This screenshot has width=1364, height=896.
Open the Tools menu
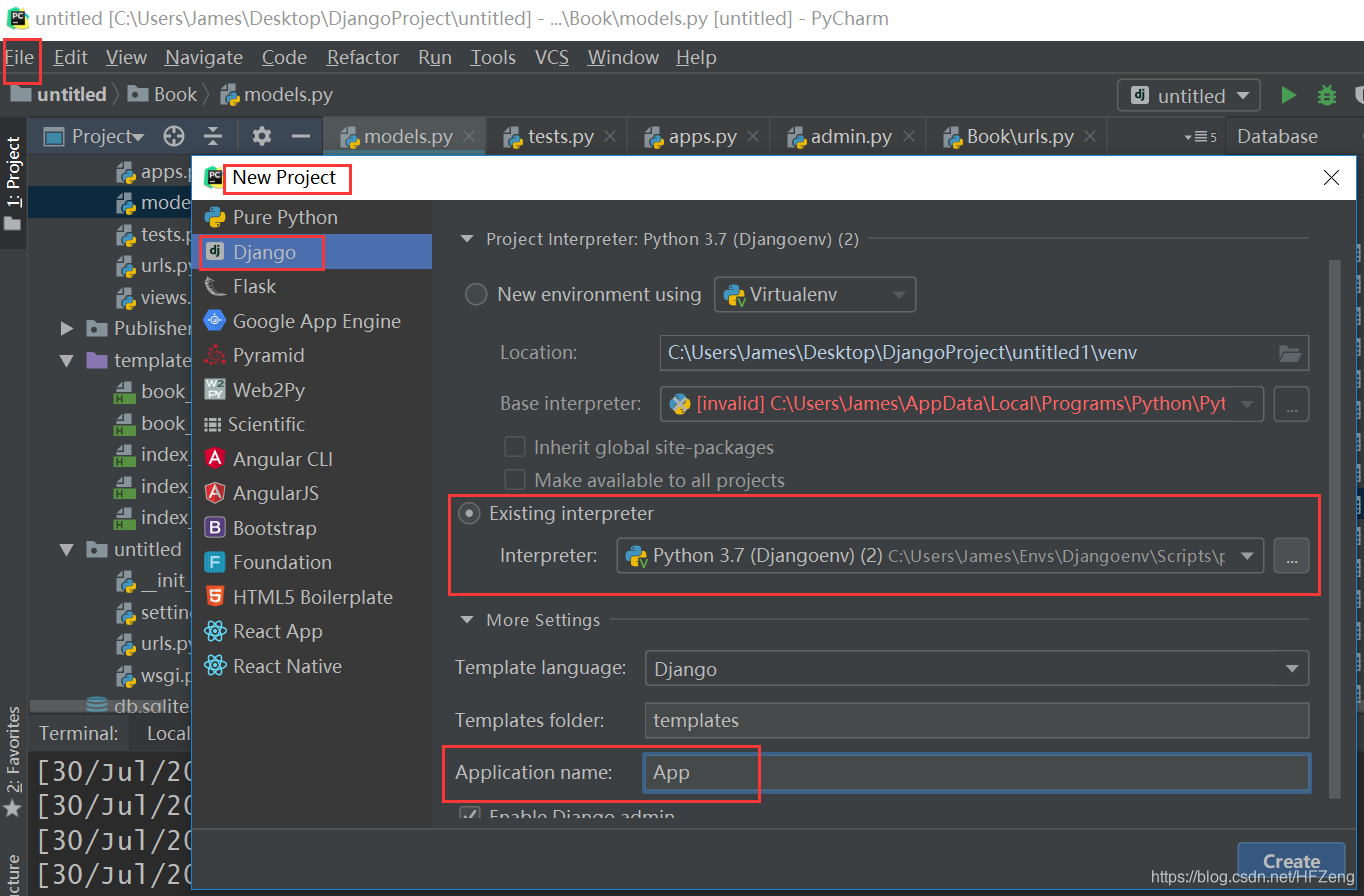coord(493,57)
